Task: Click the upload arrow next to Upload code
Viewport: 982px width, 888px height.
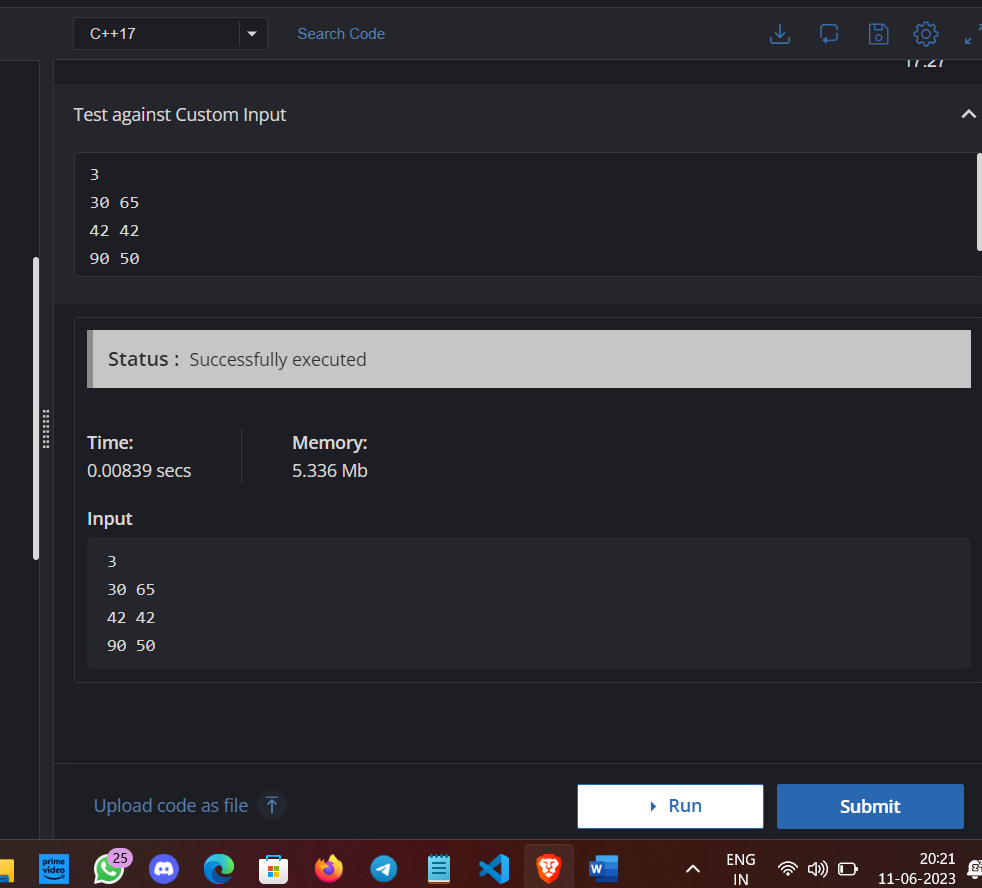Action: [x=271, y=805]
